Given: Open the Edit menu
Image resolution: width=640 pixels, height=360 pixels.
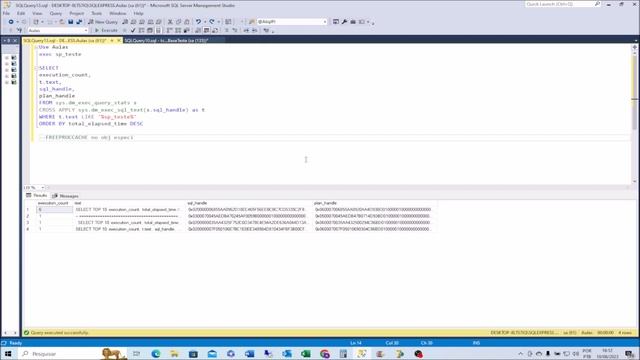Looking at the screenshot, I should (21, 13).
